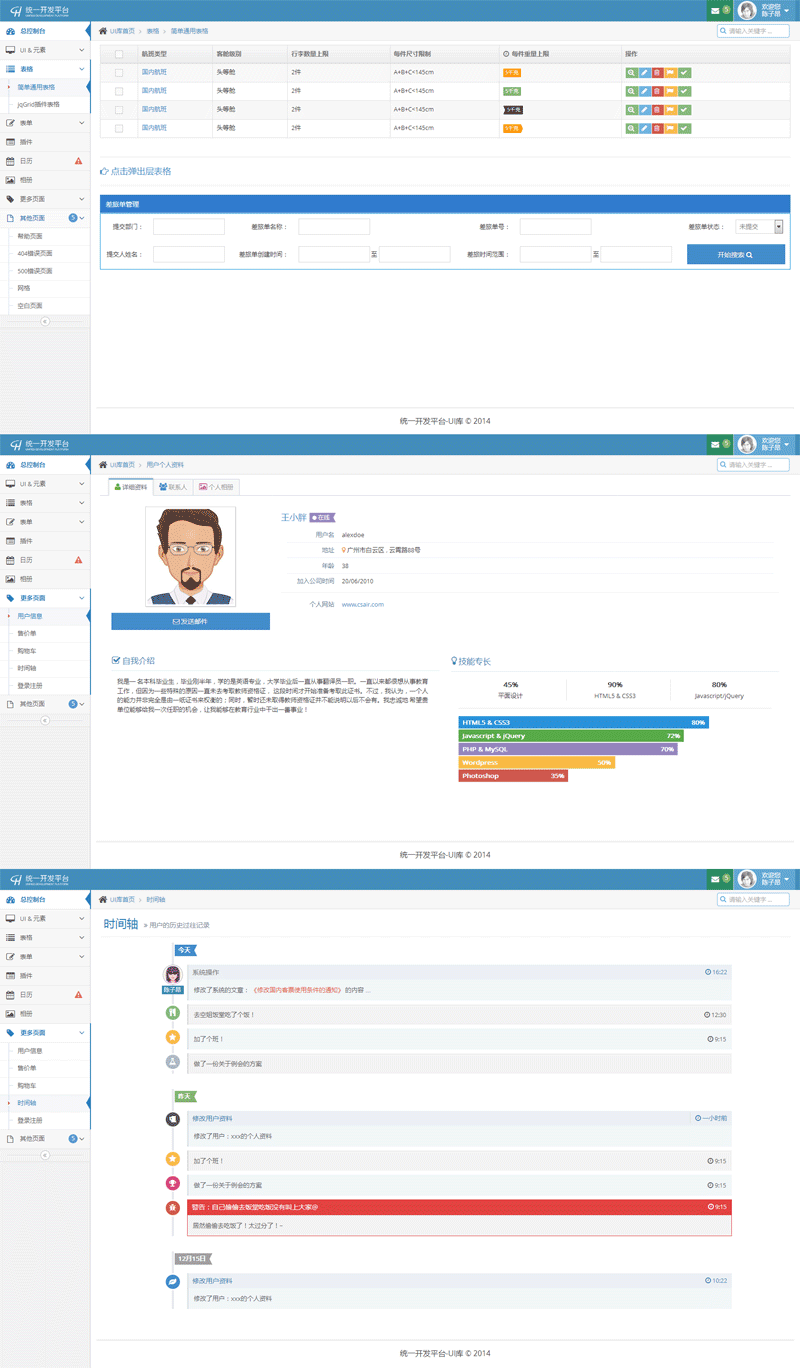Open the 个人相册 tab
The height and width of the screenshot is (1368, 800).
(x=217, y=488)
